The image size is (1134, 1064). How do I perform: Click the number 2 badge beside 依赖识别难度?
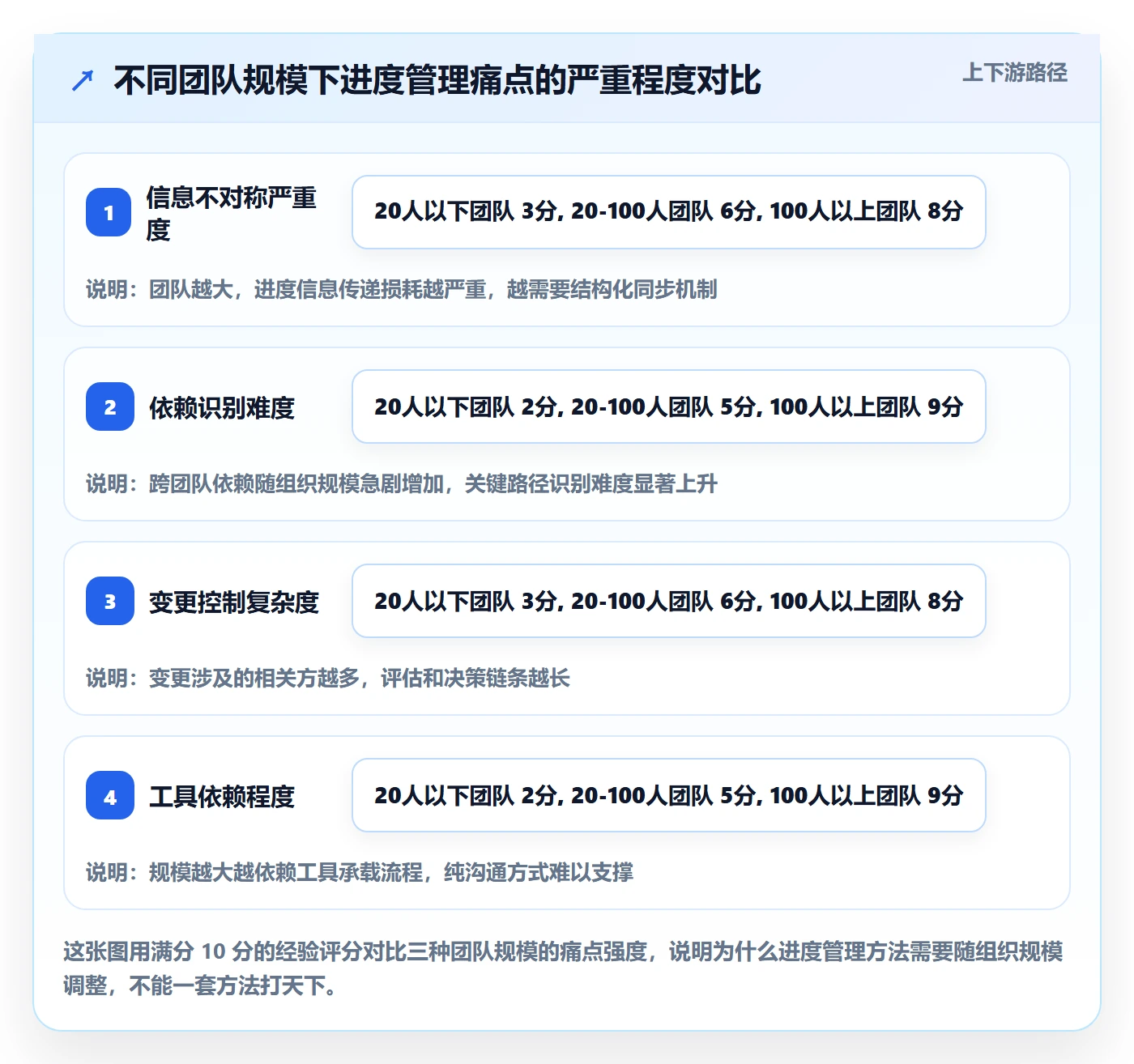pyautogui.click(x=110, y=406)
